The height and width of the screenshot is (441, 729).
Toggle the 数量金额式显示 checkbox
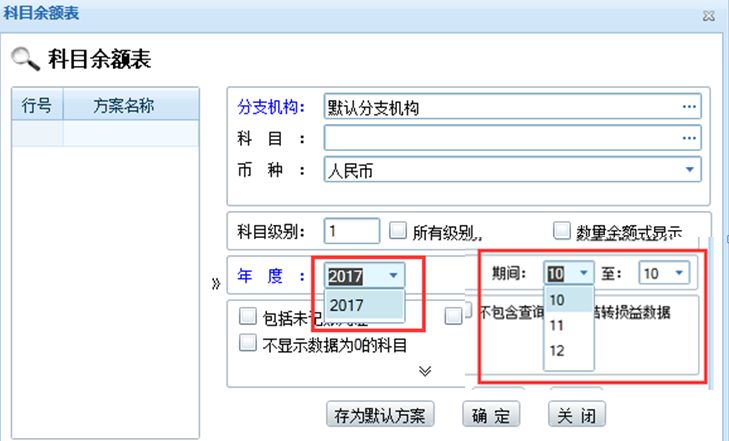point(561,231)
